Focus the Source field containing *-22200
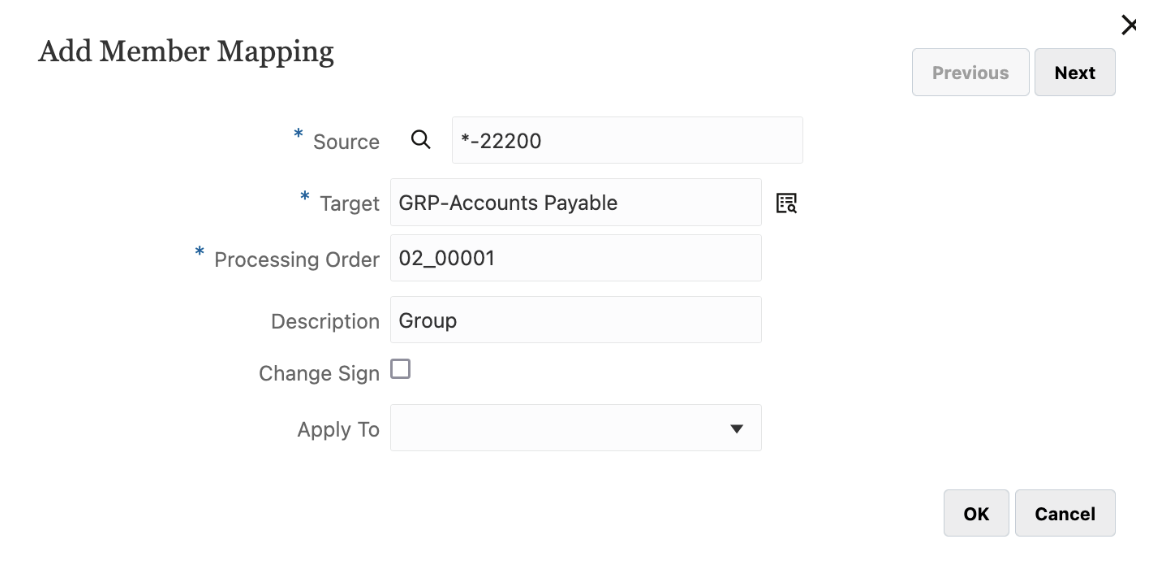Viewport: 1158px width, 570px height. (627, 140)
